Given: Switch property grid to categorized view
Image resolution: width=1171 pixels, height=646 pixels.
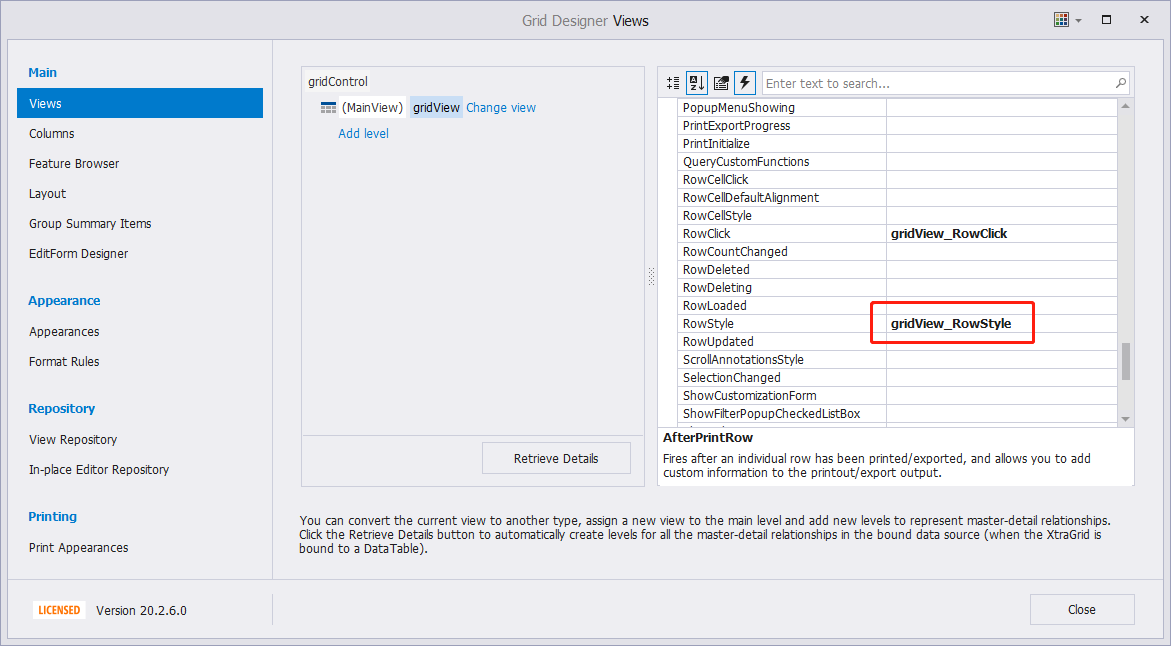Looking at the screenshot, I should pyautogui.click(x=673, y=83).
